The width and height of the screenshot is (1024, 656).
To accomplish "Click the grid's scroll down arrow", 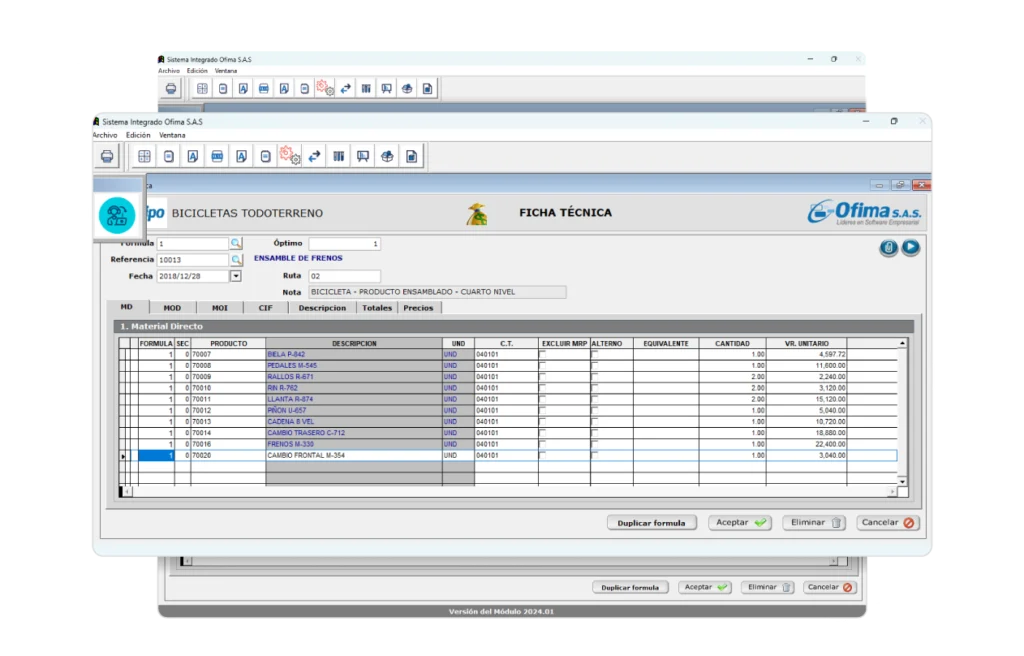I will click(x=902, y=482).
